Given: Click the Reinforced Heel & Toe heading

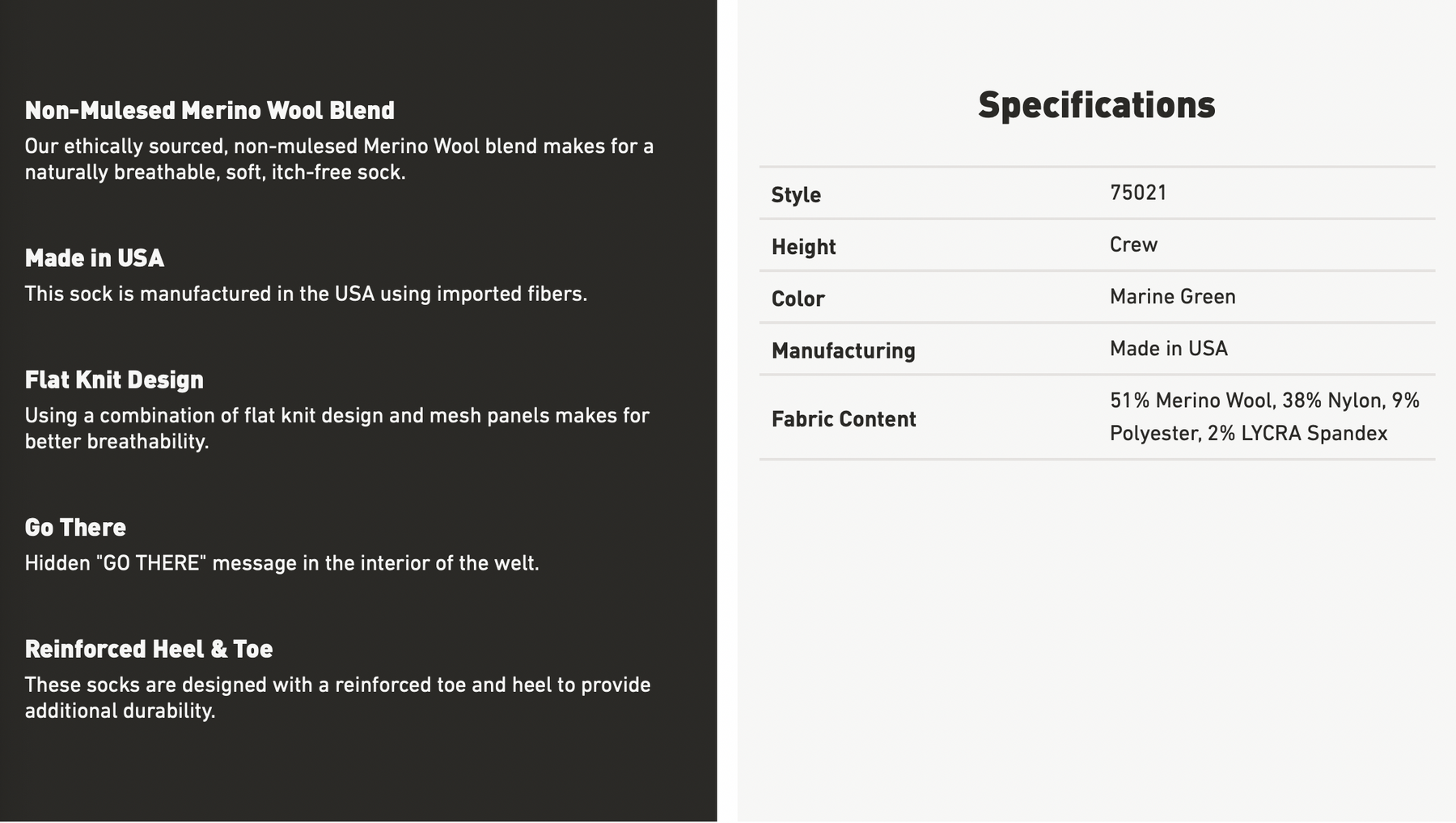Looking at the screenshot, I should [149, 649].
